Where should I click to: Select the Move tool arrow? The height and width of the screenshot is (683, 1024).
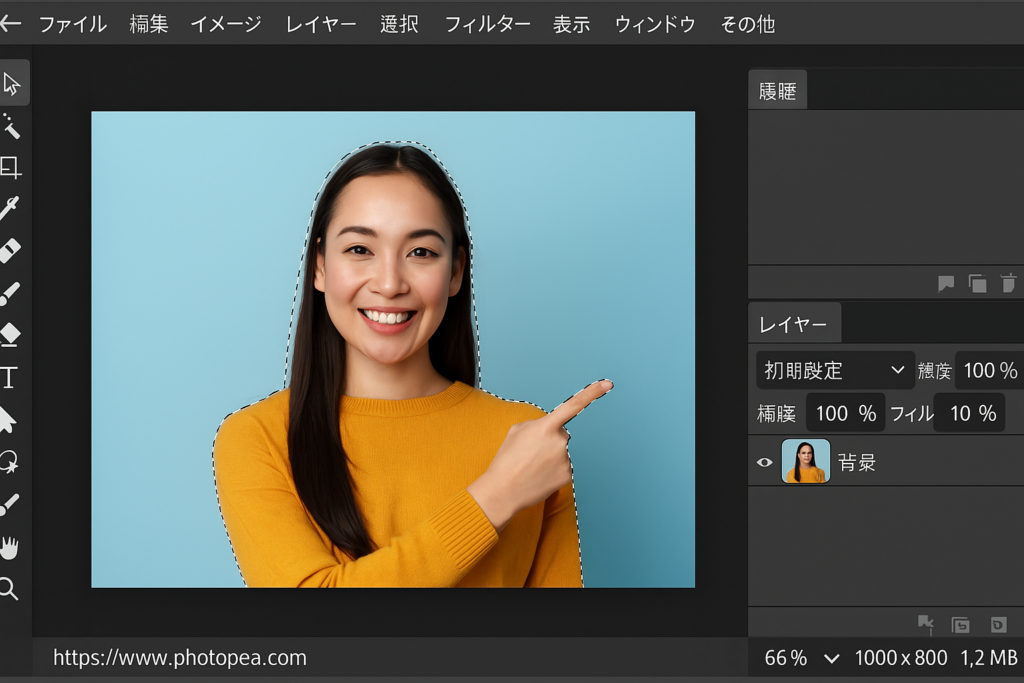[11, 83]
